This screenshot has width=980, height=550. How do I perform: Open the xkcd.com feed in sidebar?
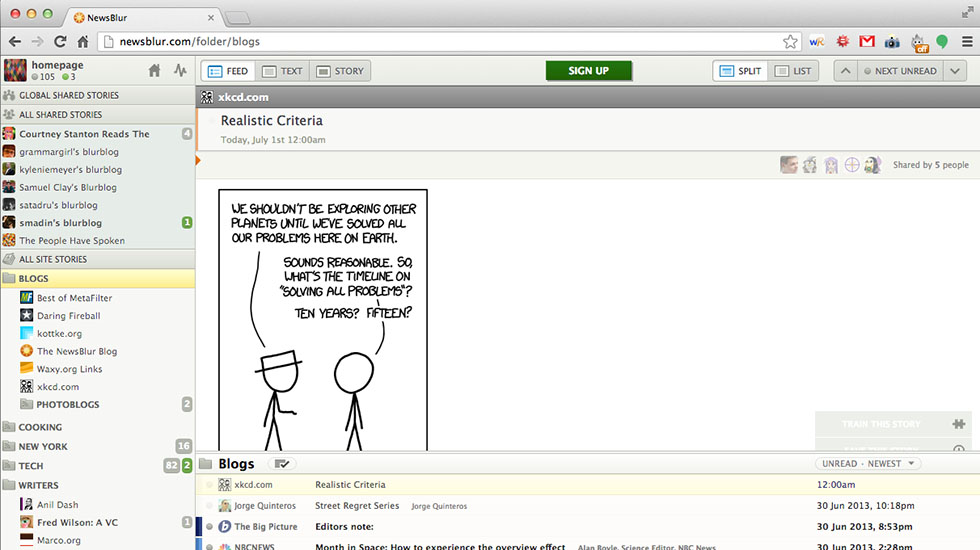point(58,387)
